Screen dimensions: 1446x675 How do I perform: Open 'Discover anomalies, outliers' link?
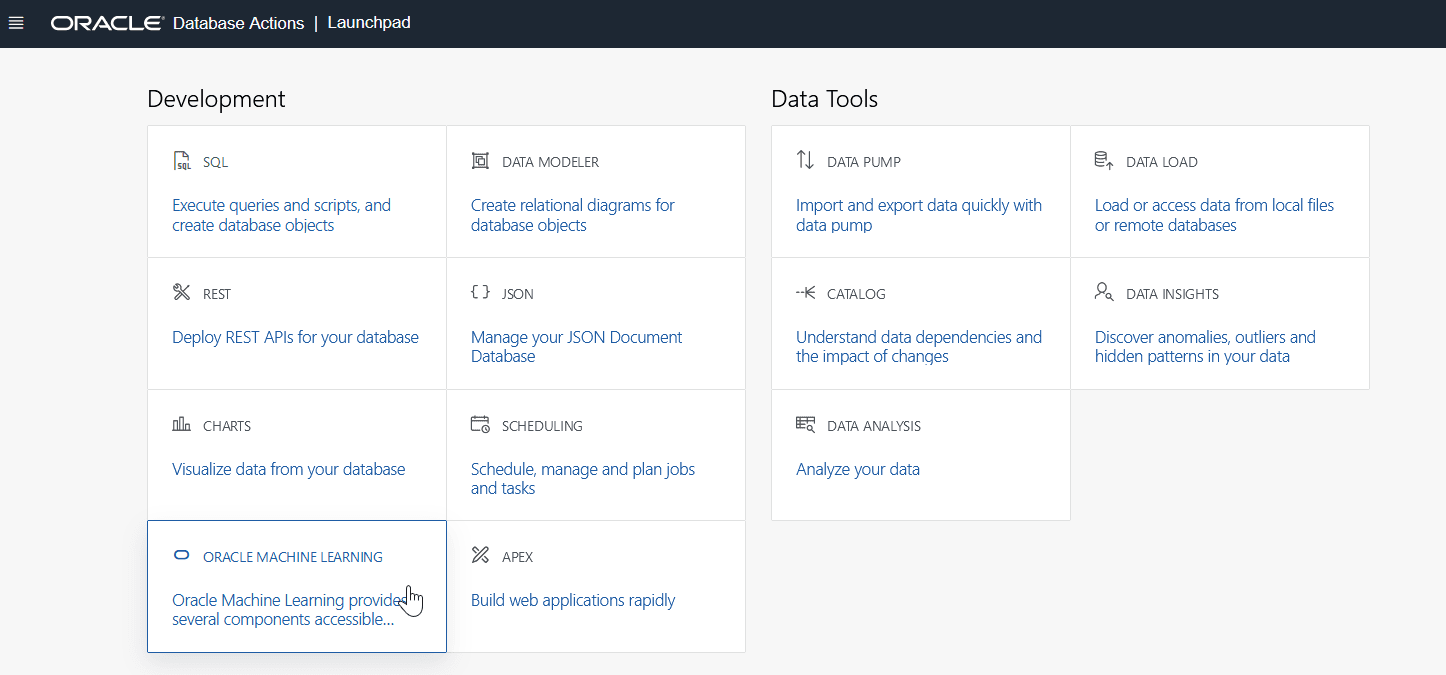pos(1205,346)
